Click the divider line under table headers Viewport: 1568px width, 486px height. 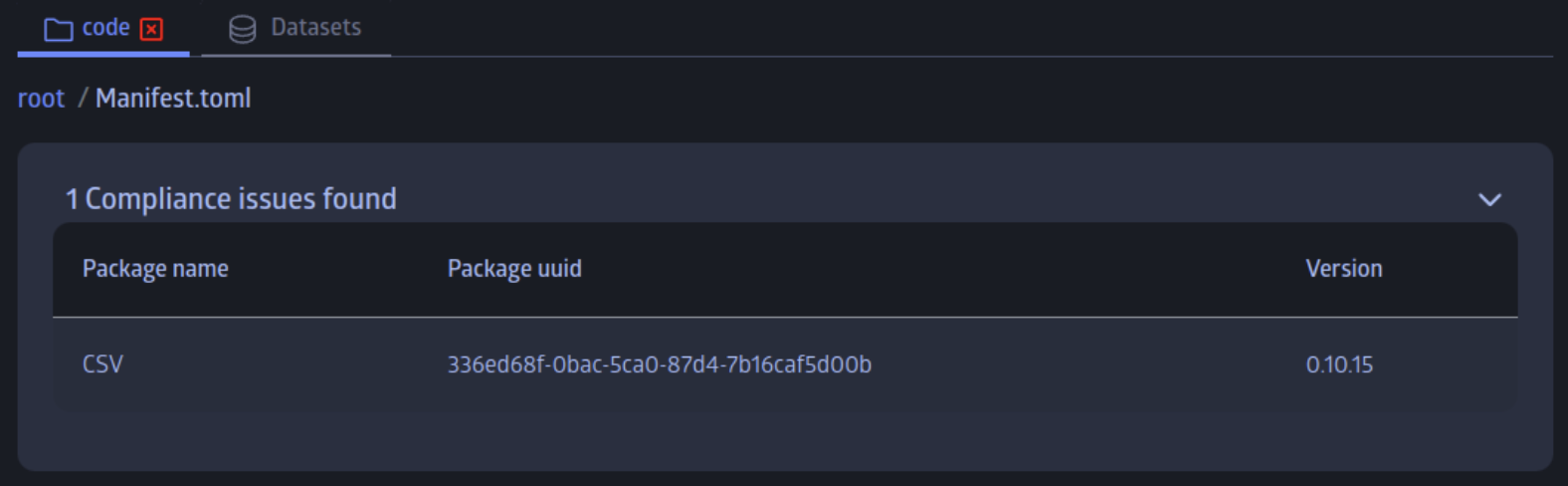(784, 318)
